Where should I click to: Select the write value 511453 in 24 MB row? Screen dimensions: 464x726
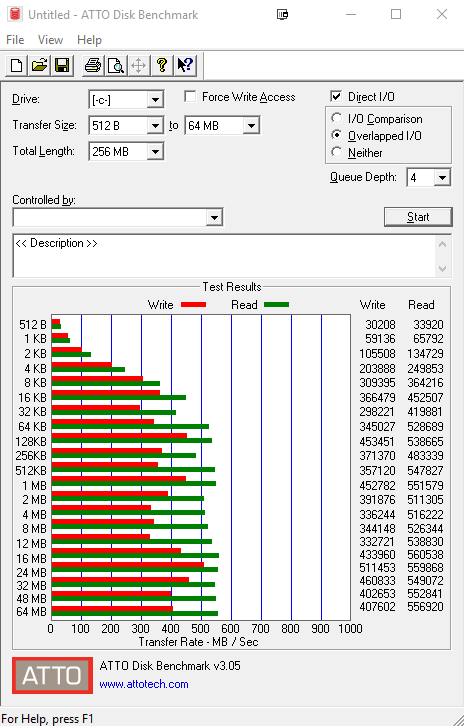point(377,568)
